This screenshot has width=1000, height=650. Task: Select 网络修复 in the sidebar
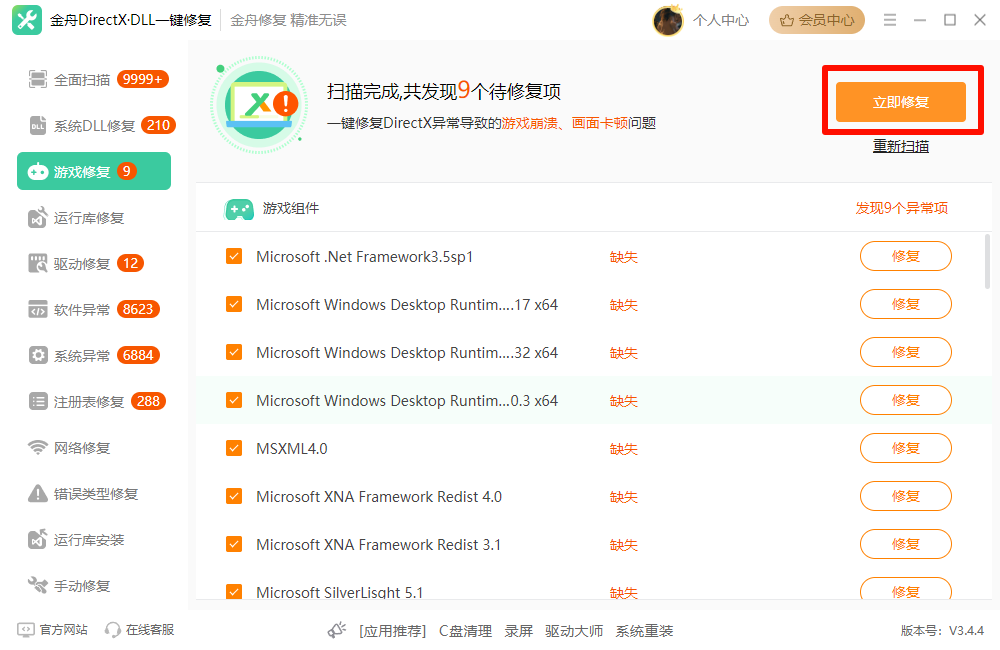point(94,447)
